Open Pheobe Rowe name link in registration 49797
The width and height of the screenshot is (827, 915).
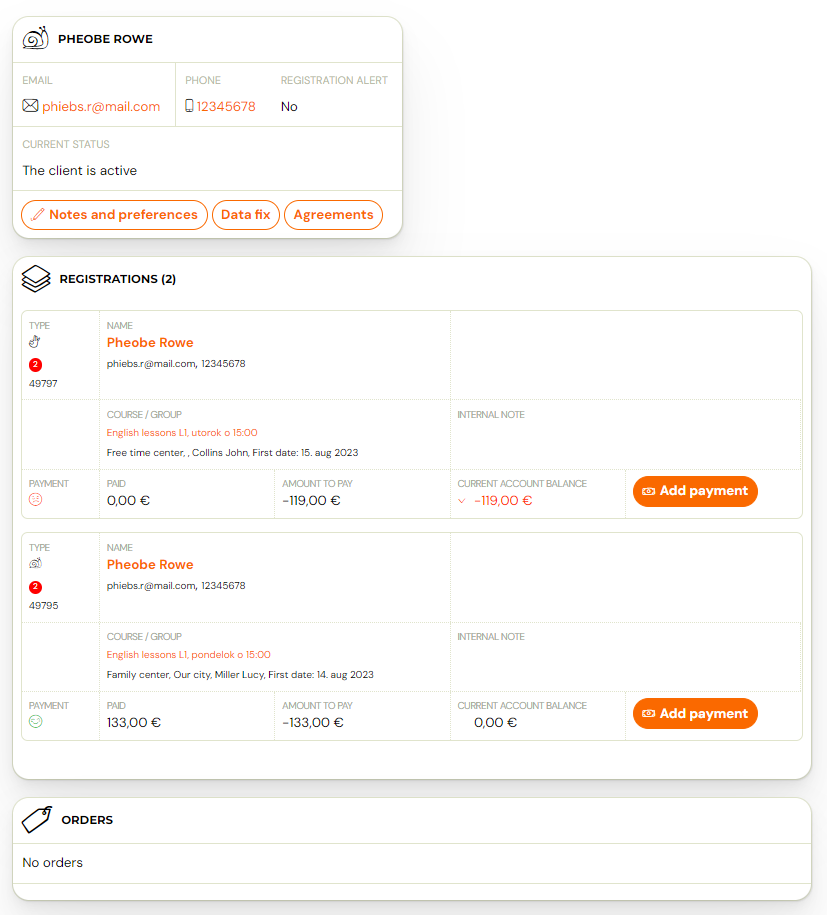[150, 343]
